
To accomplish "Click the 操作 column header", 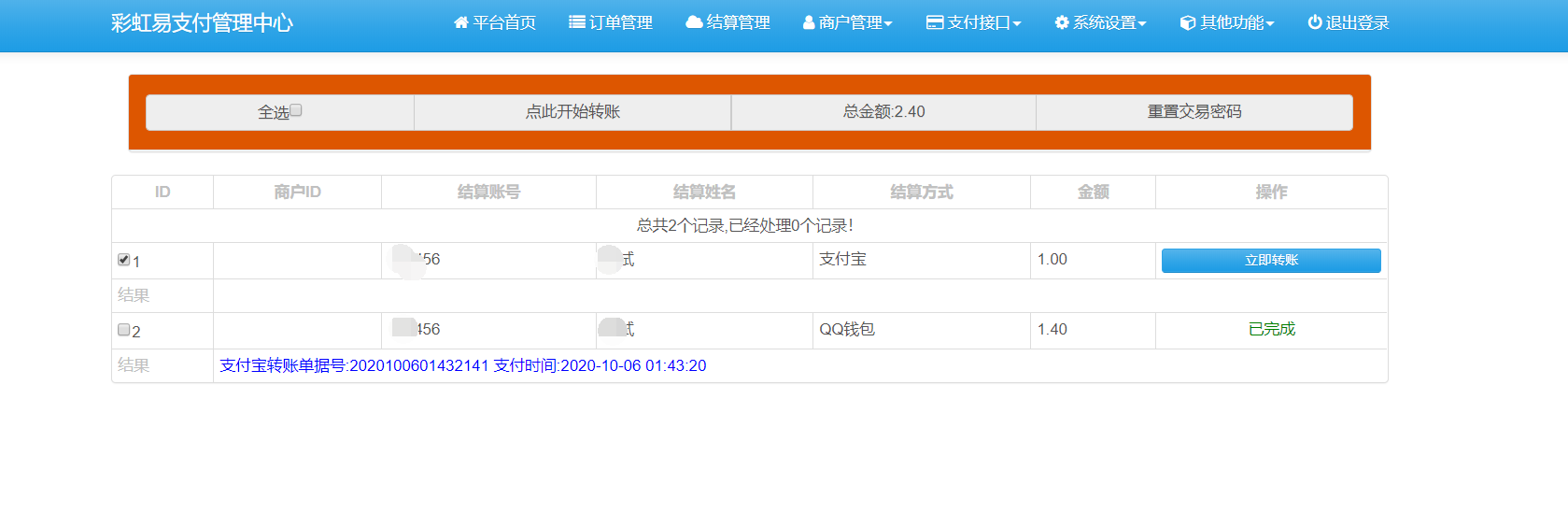I will [1271, 192].
